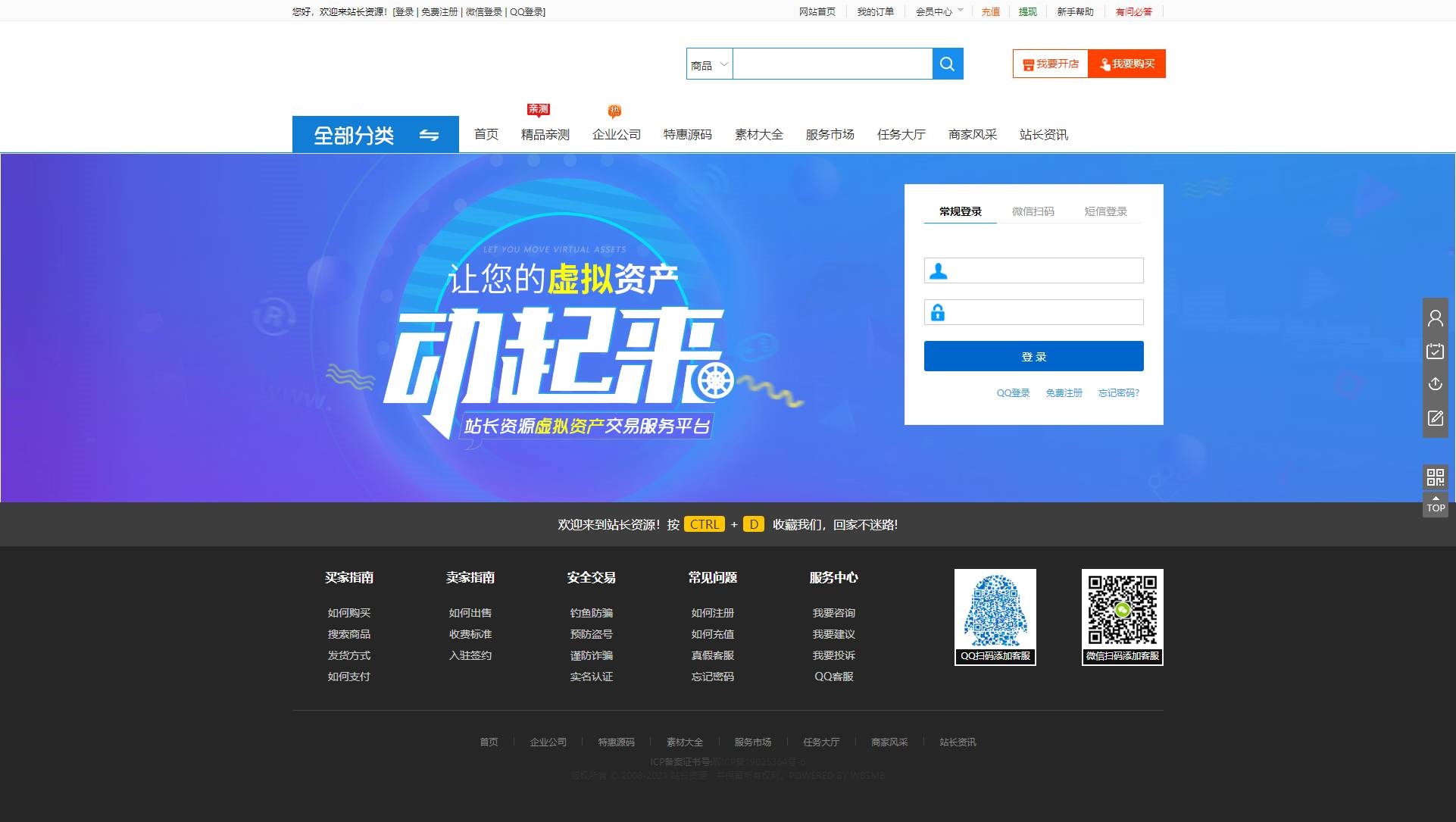
Task: Click the QR code icon in right sidebar
Action: 1435,477
